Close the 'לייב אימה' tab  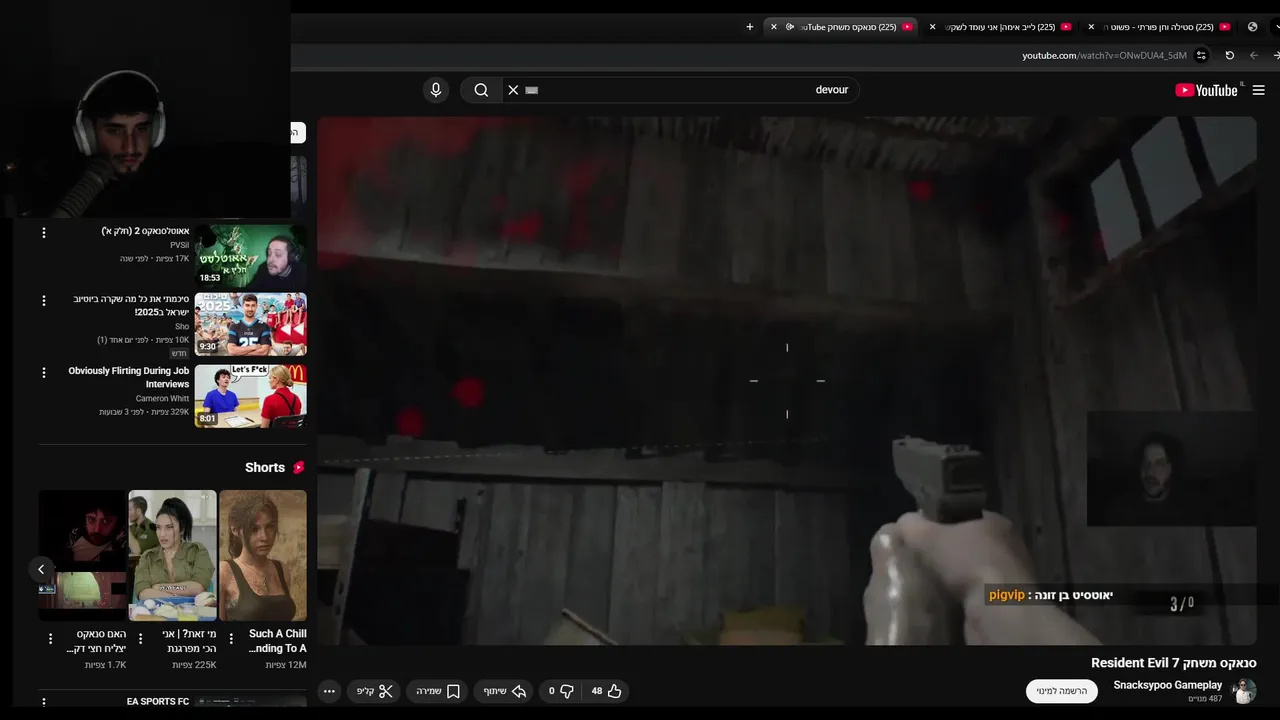932,27
